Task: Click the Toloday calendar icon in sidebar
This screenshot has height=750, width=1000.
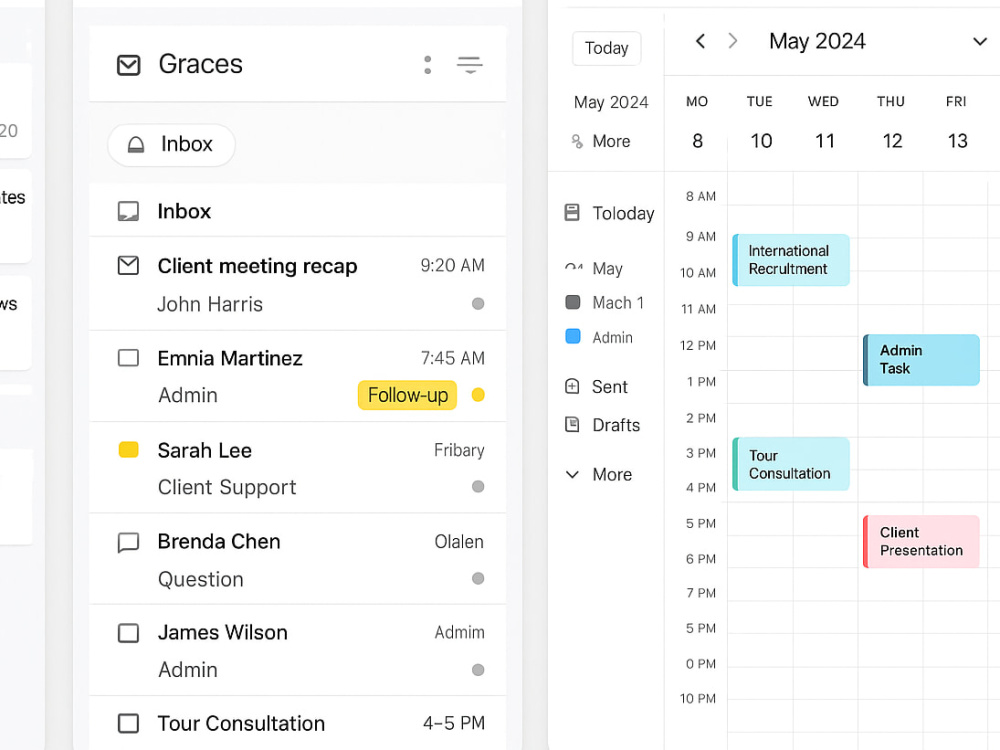Action: [572, 212]
